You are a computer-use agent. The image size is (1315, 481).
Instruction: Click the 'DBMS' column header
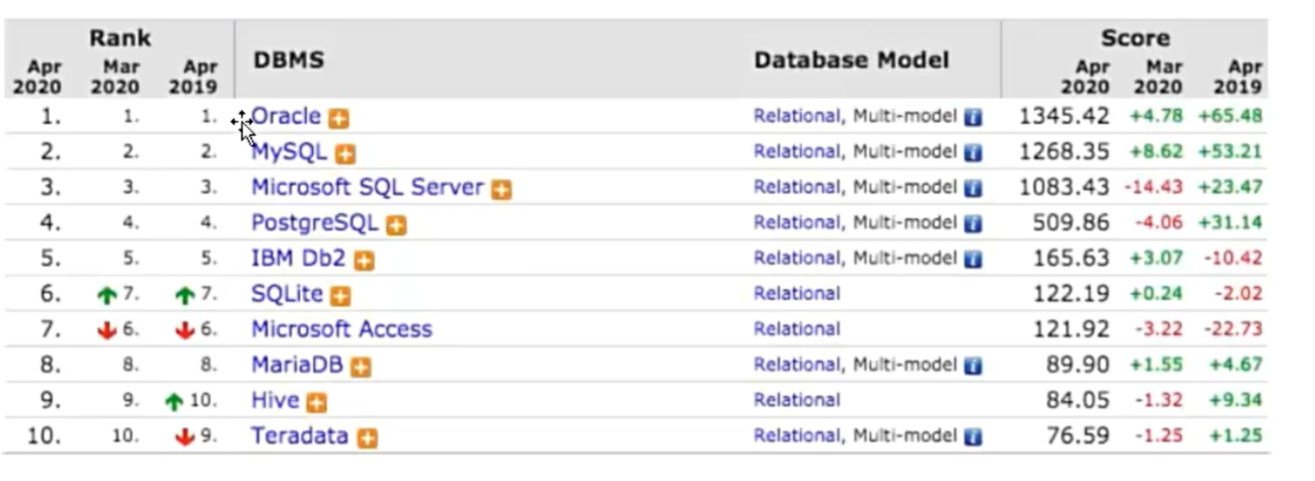[x=289, y=60]
